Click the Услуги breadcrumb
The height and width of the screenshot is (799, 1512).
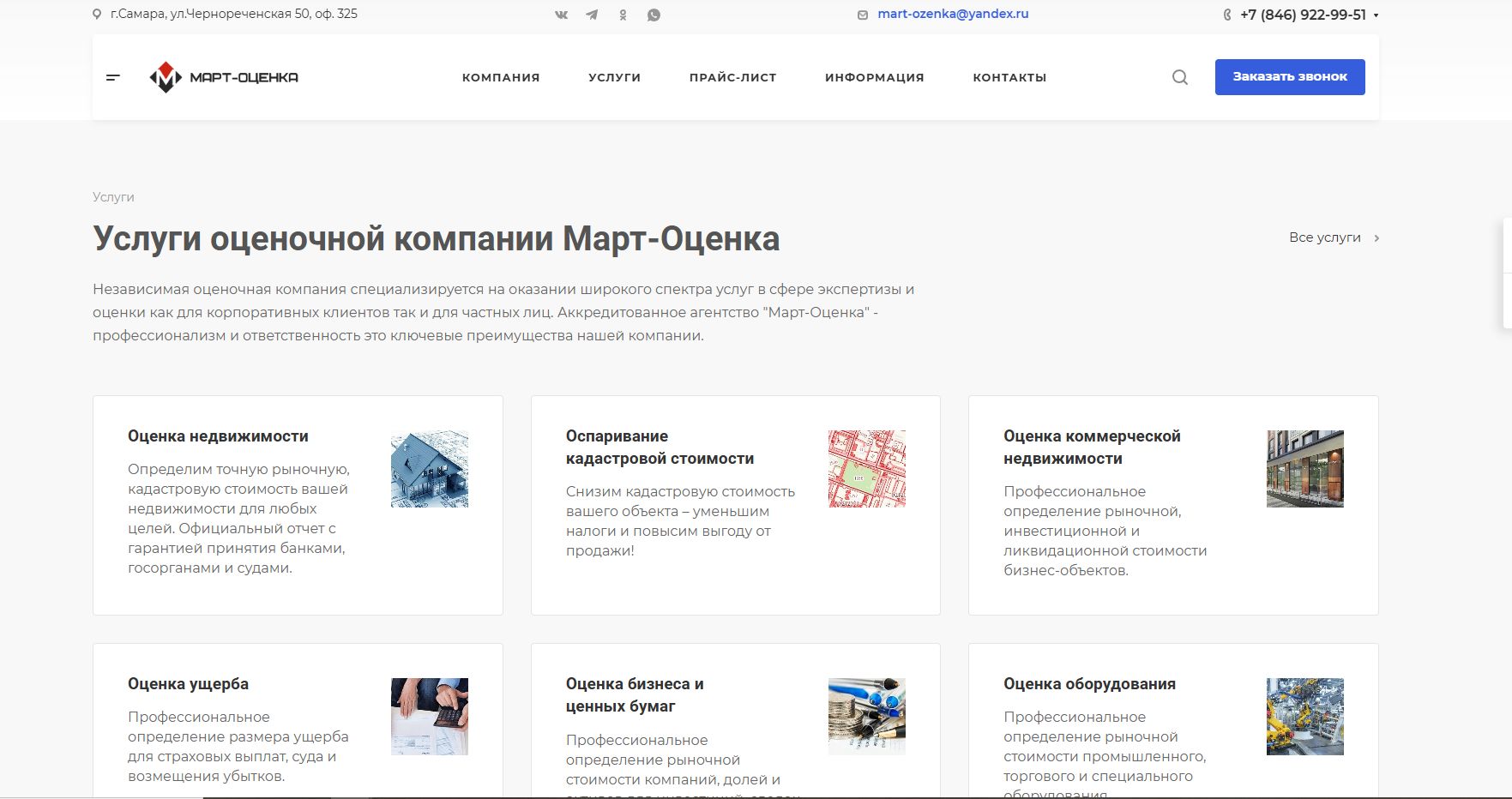click(x=113, y=197)
